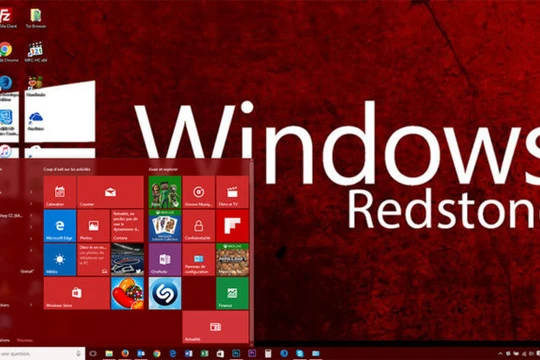Launch the Flipboard tile

[x=232, y=226]
